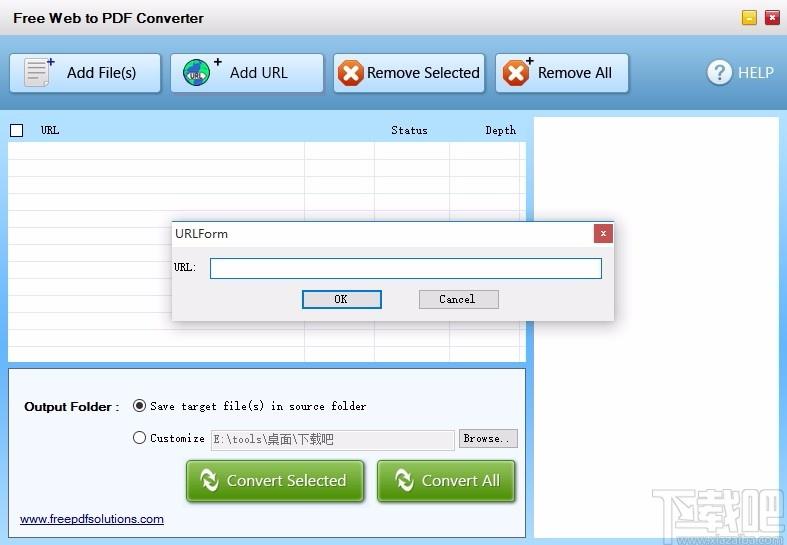This screenshot has height=545, width=787.
Task: Open the www.freepdfsolutions.com link
Action: click(92, 519)
